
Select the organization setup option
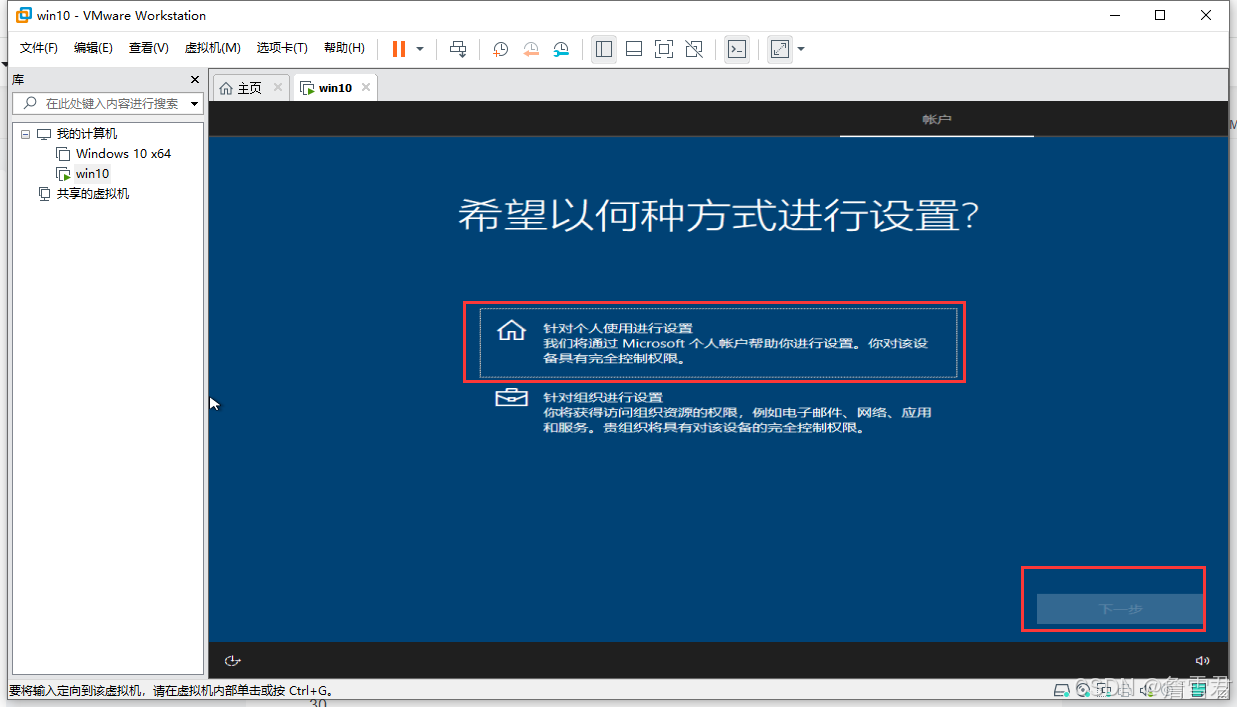[714, 411]
